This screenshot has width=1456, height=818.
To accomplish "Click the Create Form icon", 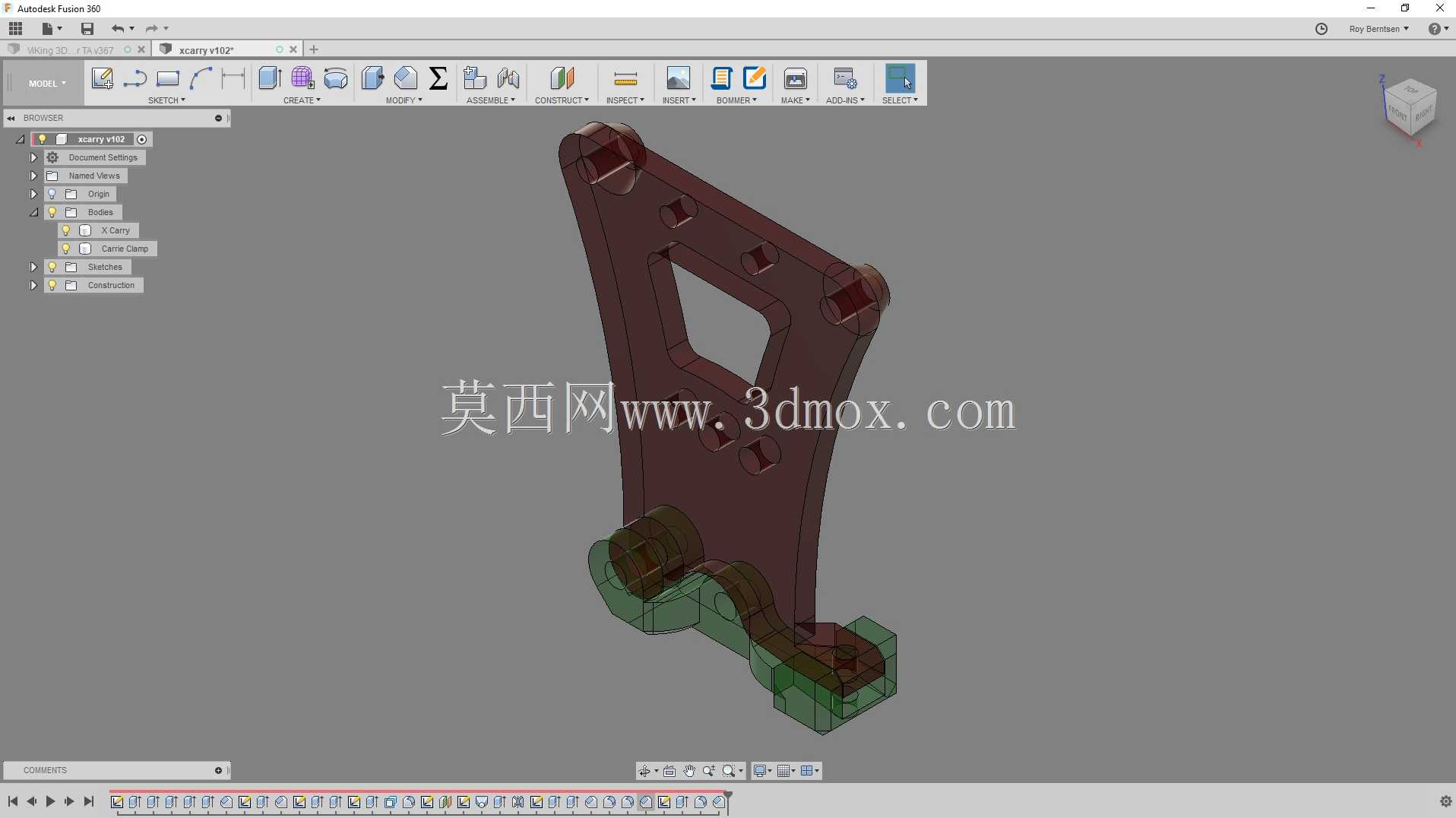I will point(302,78).
